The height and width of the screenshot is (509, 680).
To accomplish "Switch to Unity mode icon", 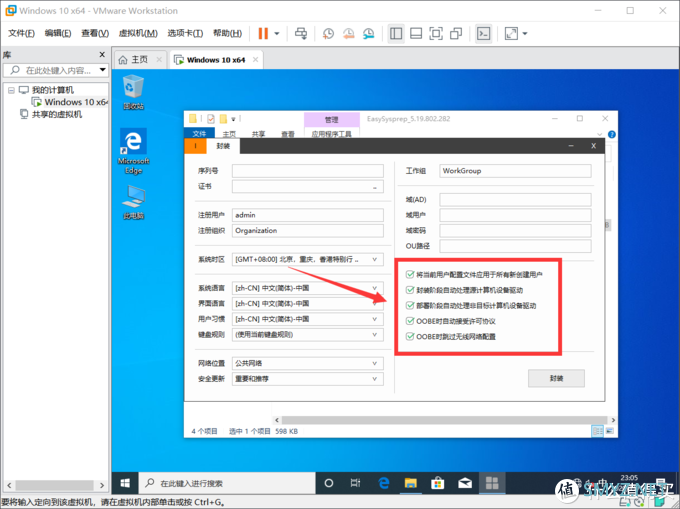I will (x=456, y=33).
